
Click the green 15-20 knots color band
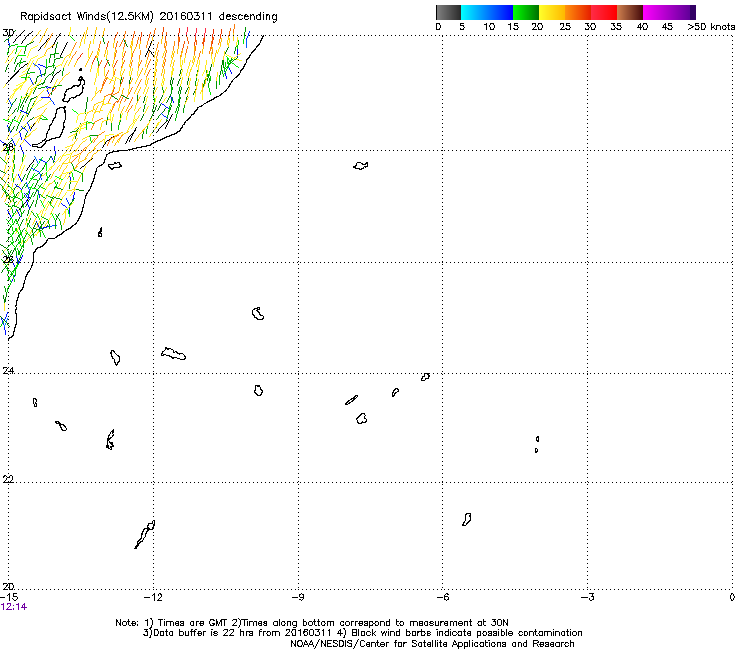click(526, 12)
